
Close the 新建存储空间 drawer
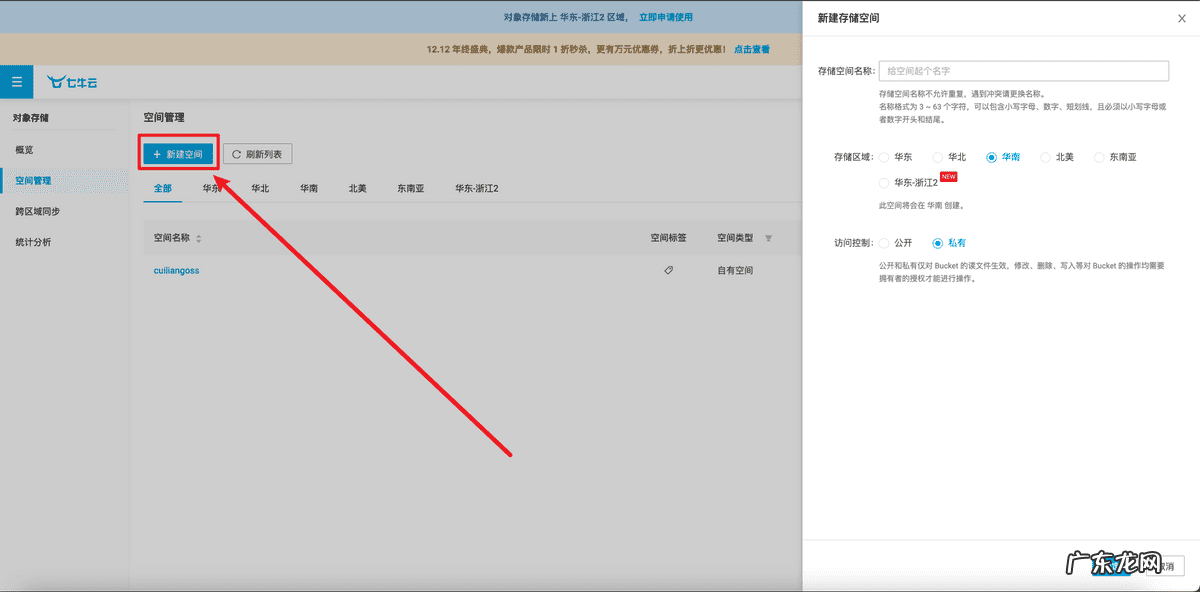tap(1182, 17)
